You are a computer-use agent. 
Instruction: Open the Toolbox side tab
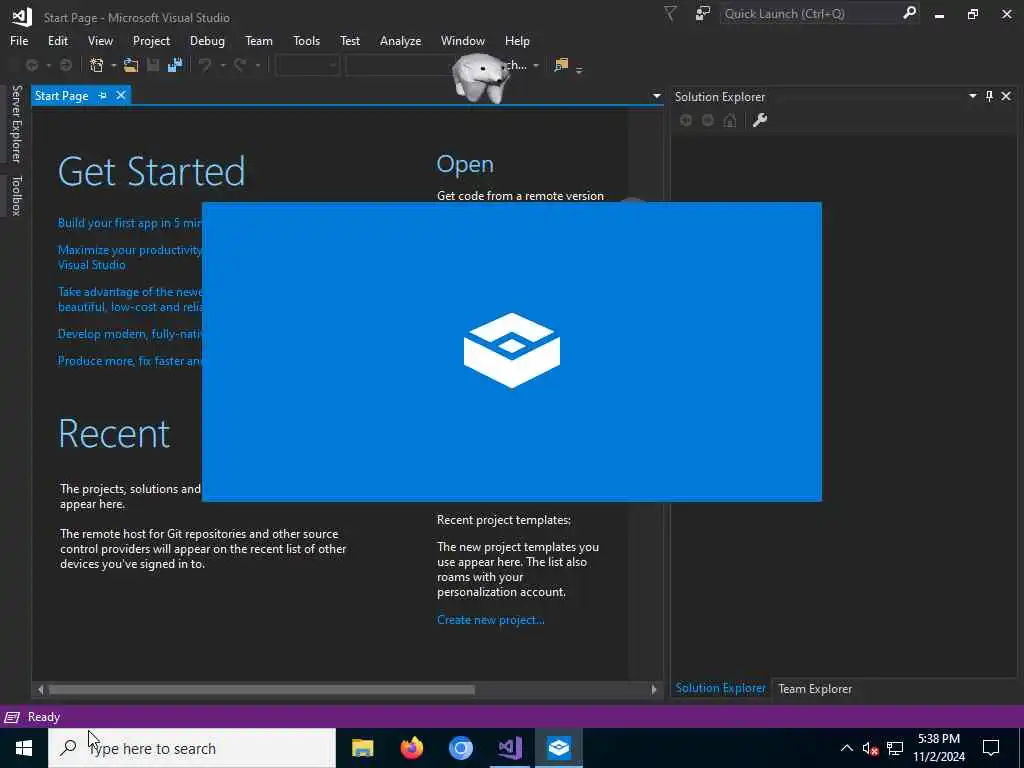click(16, 195)
